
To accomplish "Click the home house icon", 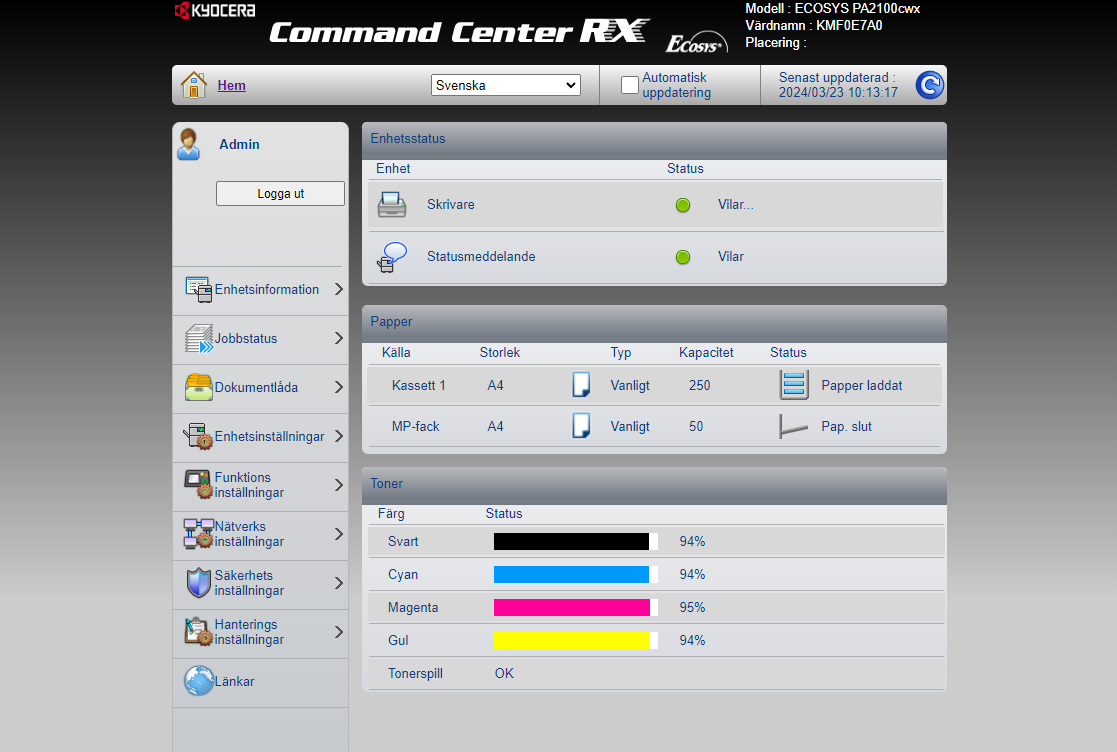I will pyautogui.click(x=194, y=85).
